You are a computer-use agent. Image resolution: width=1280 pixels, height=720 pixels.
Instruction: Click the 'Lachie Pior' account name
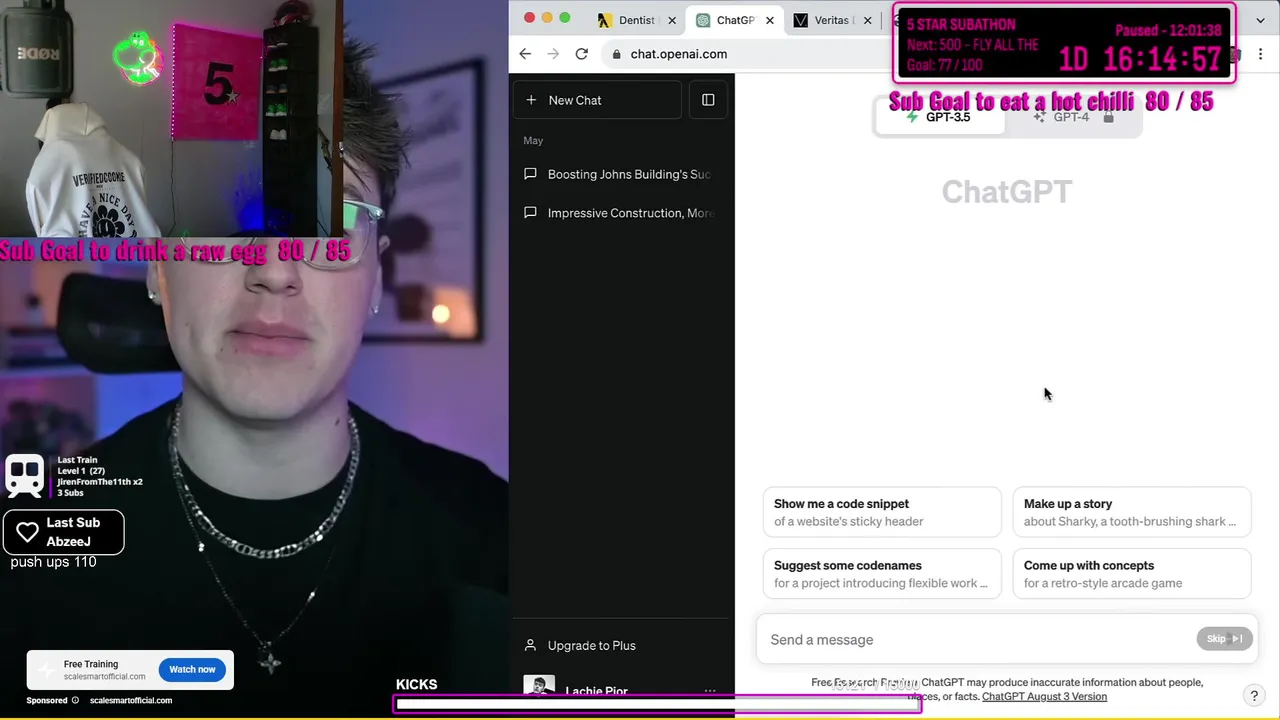(596, 691)
